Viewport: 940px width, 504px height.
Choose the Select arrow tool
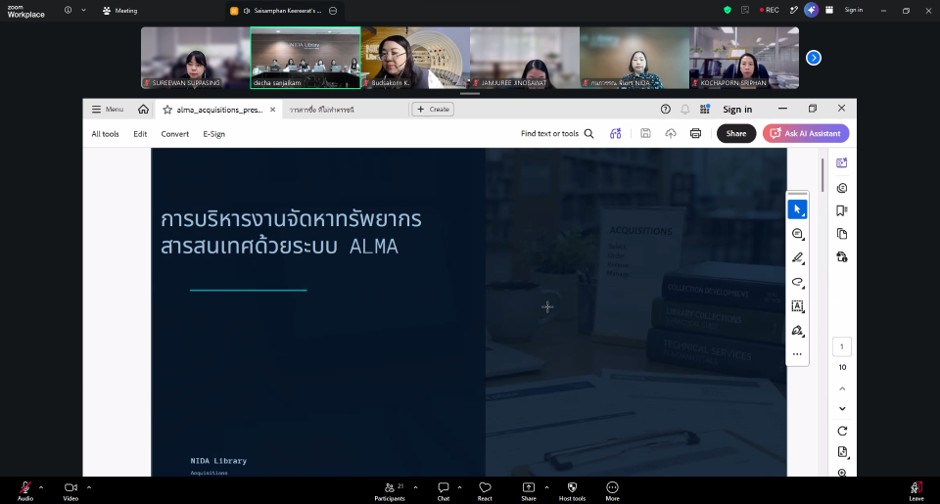click(797, 210)
